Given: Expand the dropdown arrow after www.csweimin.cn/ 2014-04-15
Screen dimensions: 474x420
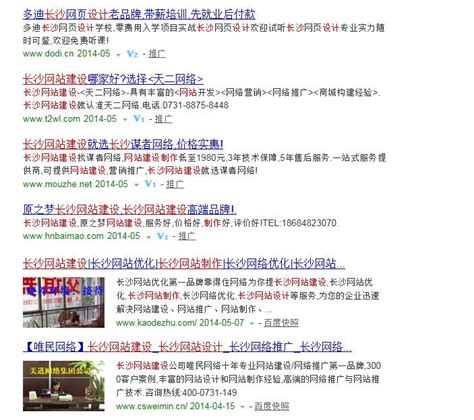Looking at the screenshot, I should tap(243, 407).
